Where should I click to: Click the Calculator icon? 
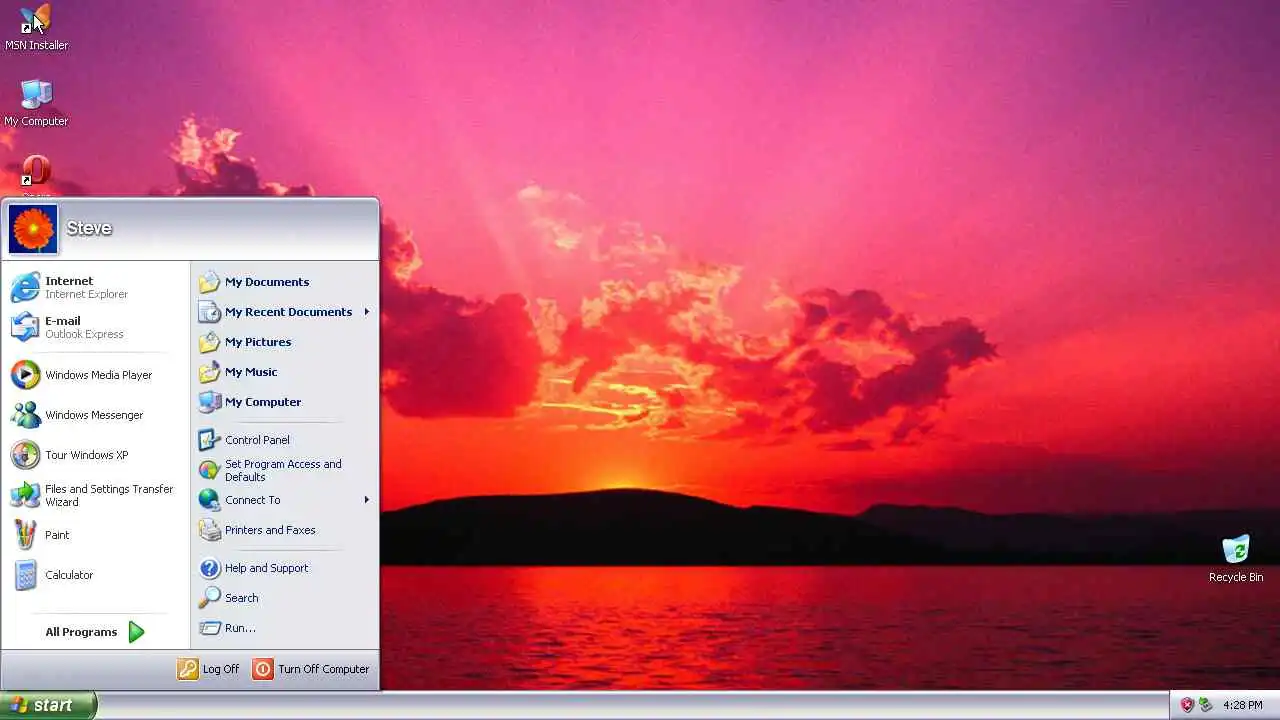coord(25,575)
